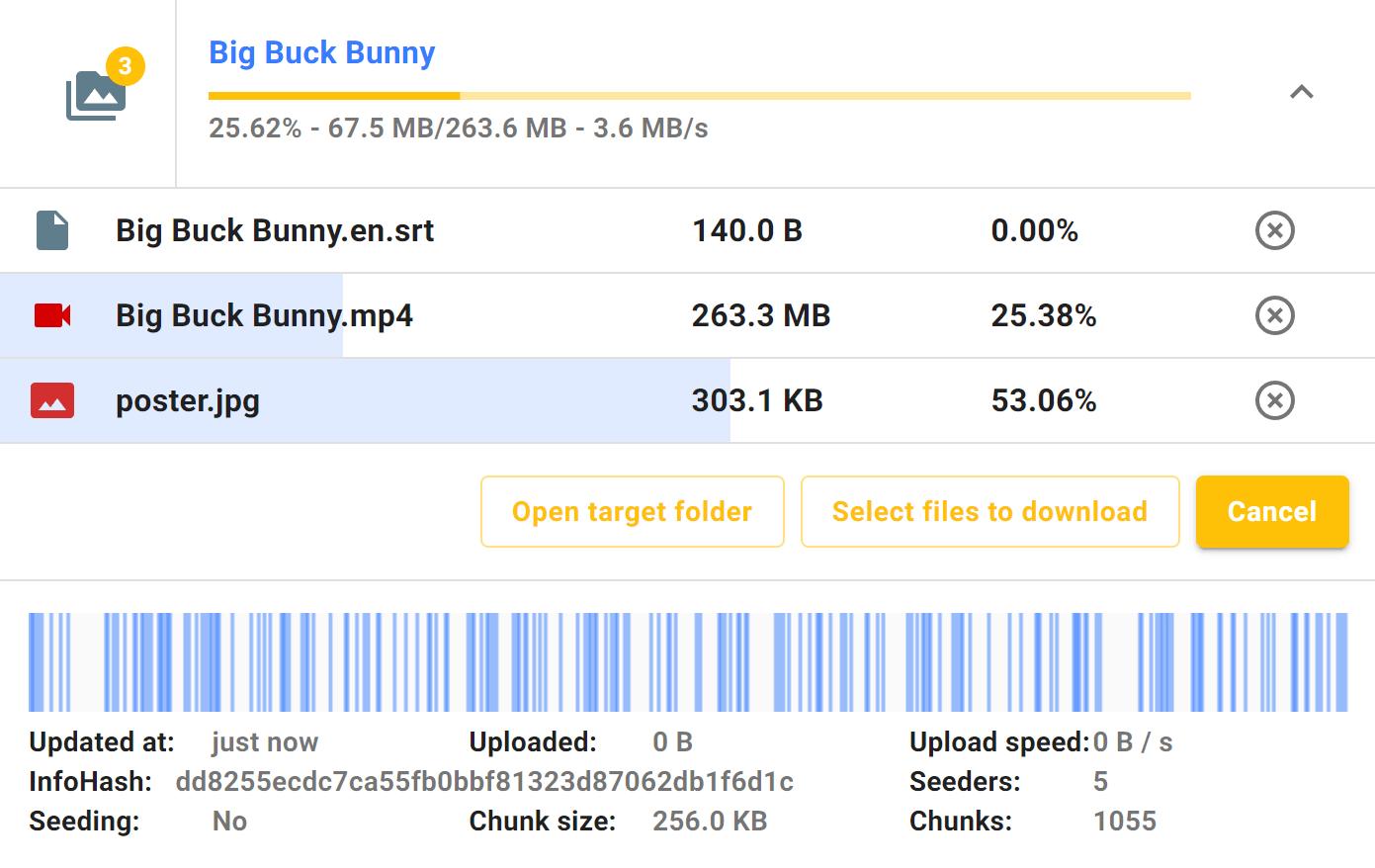Remove Big Buck Bunny.en.srt with its X icon
Screen dimensions: 1375x868
coord(1274,230)
